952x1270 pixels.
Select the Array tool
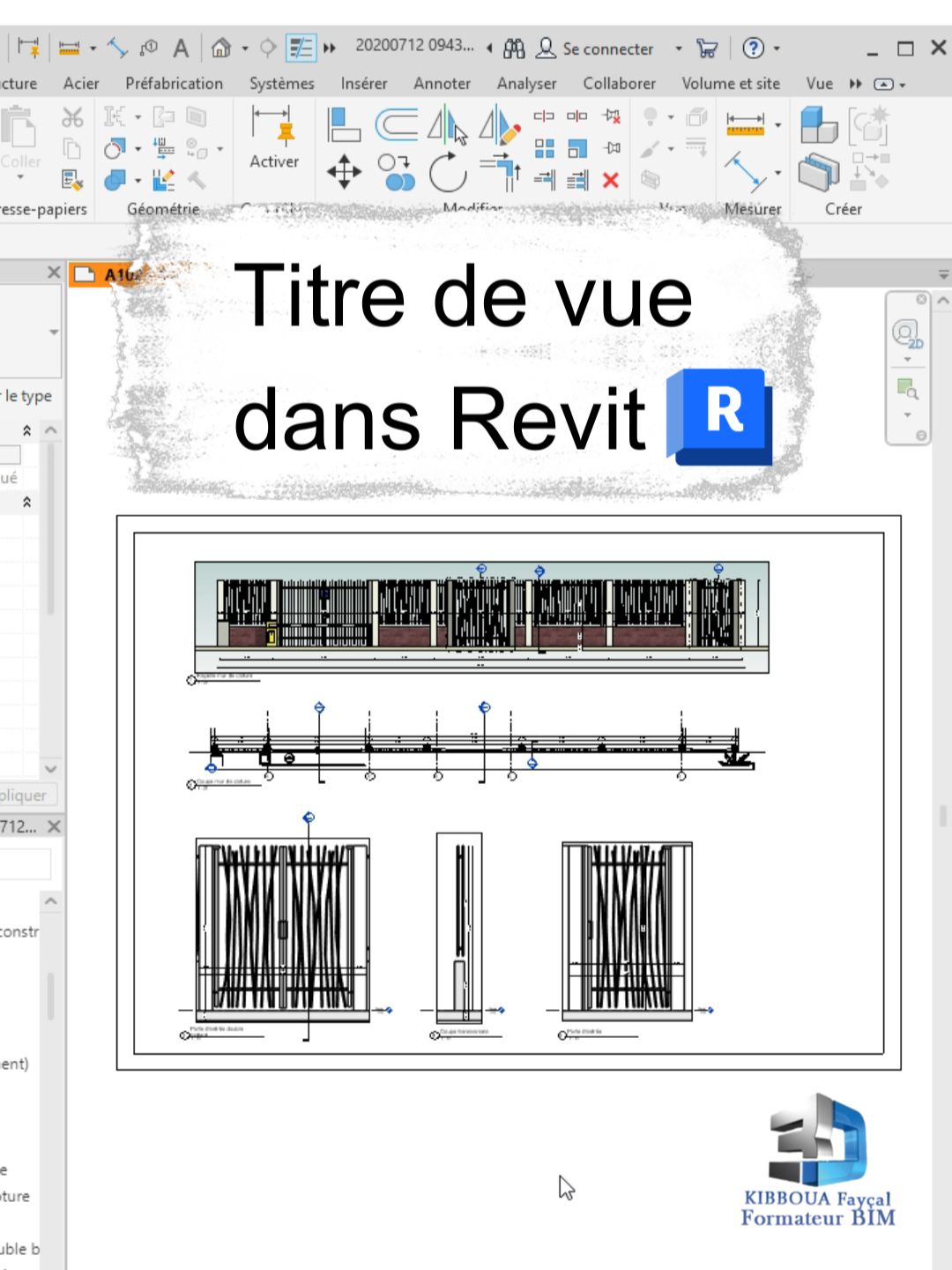coord(544,148)
